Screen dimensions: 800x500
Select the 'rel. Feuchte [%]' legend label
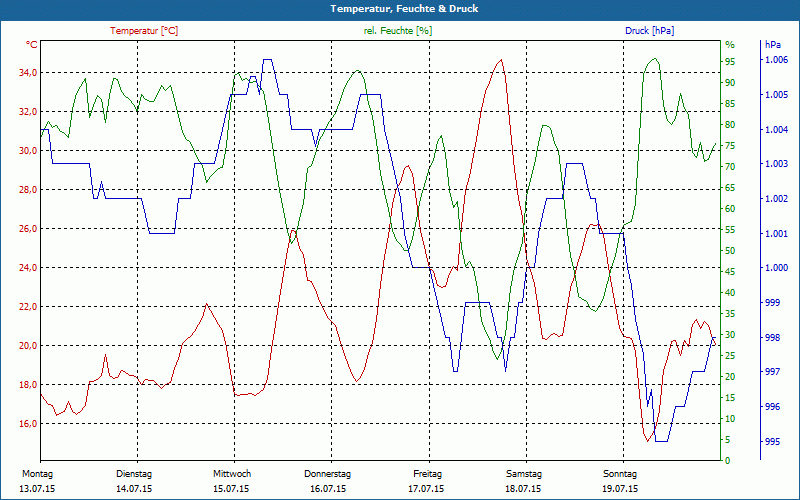point(398,31)
